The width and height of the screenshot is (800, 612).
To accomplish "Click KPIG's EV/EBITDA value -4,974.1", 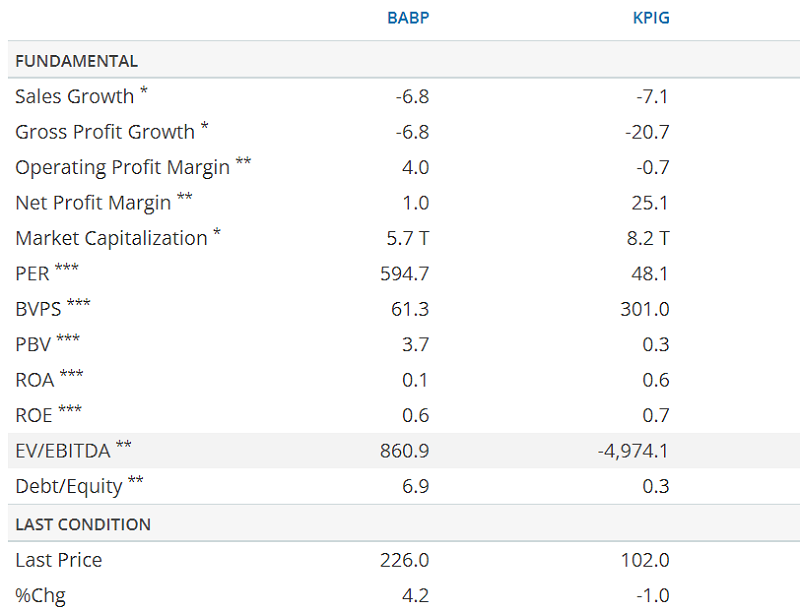I will [x=633, y=451].
